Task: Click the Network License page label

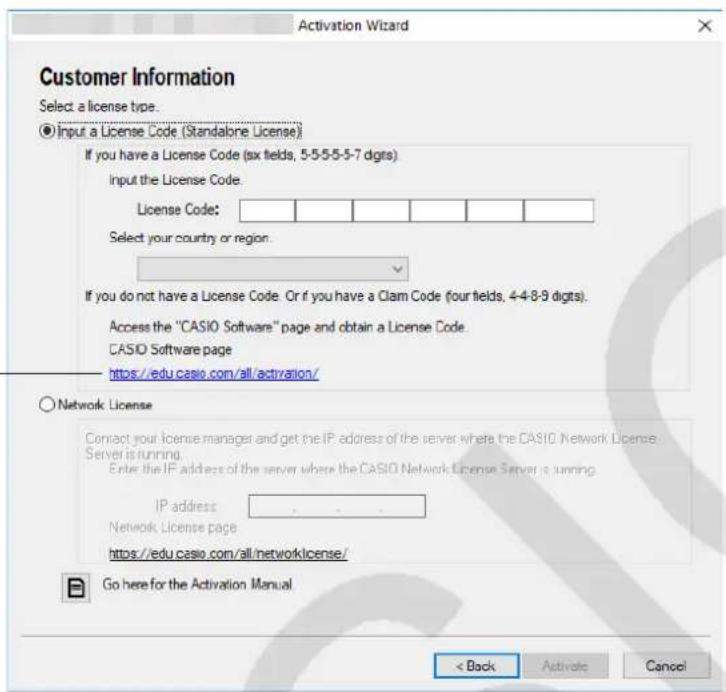Action: 173,527
